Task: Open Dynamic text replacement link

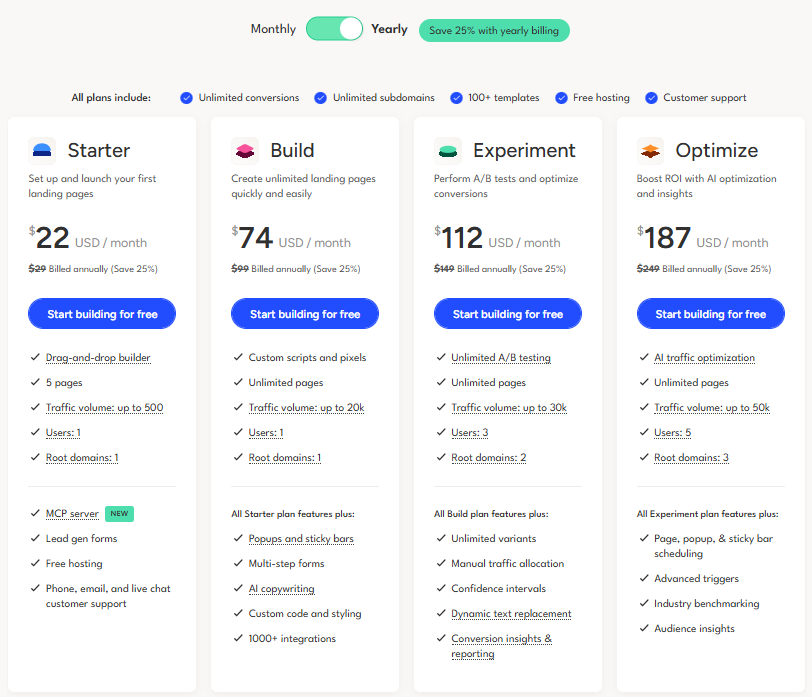Action: pyautogui.click(x=511, y=614)
